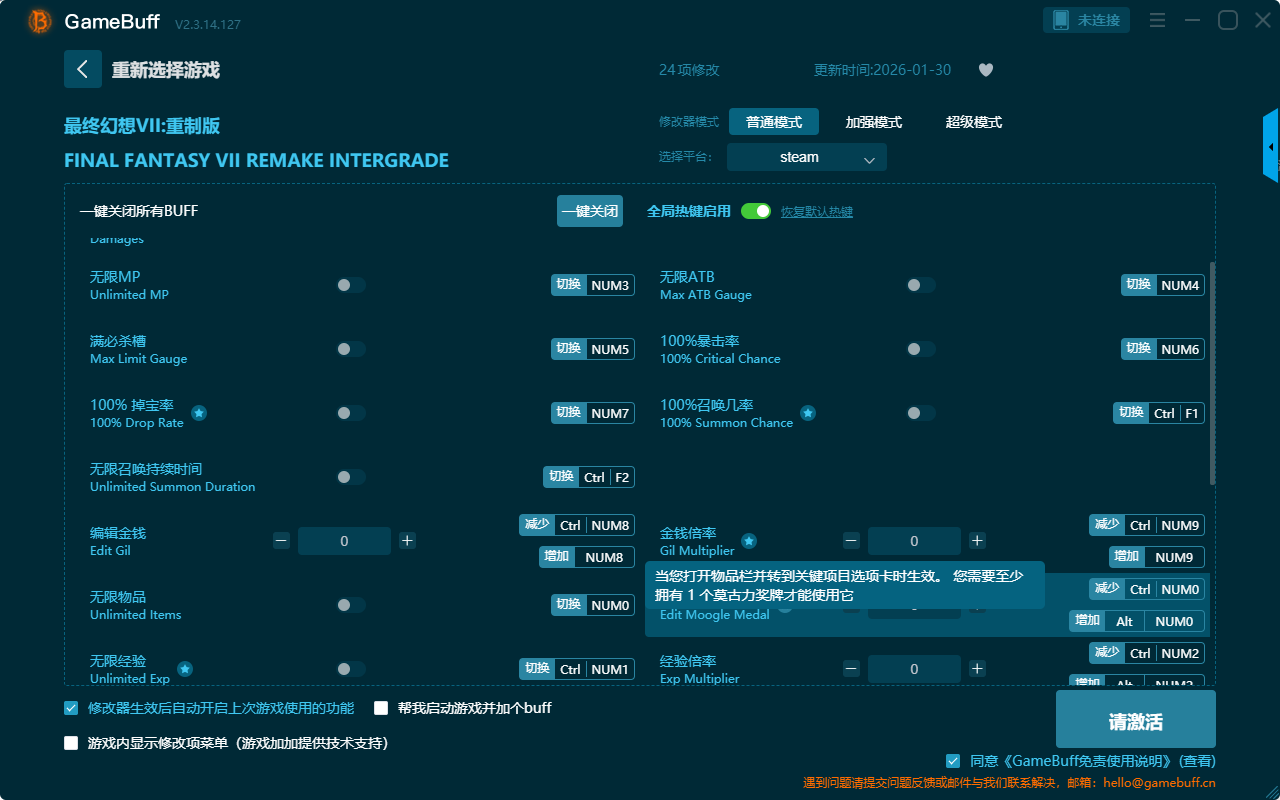
Task: Turn off the 全局热键启用 switch
Action: click(x=756, y=211)
